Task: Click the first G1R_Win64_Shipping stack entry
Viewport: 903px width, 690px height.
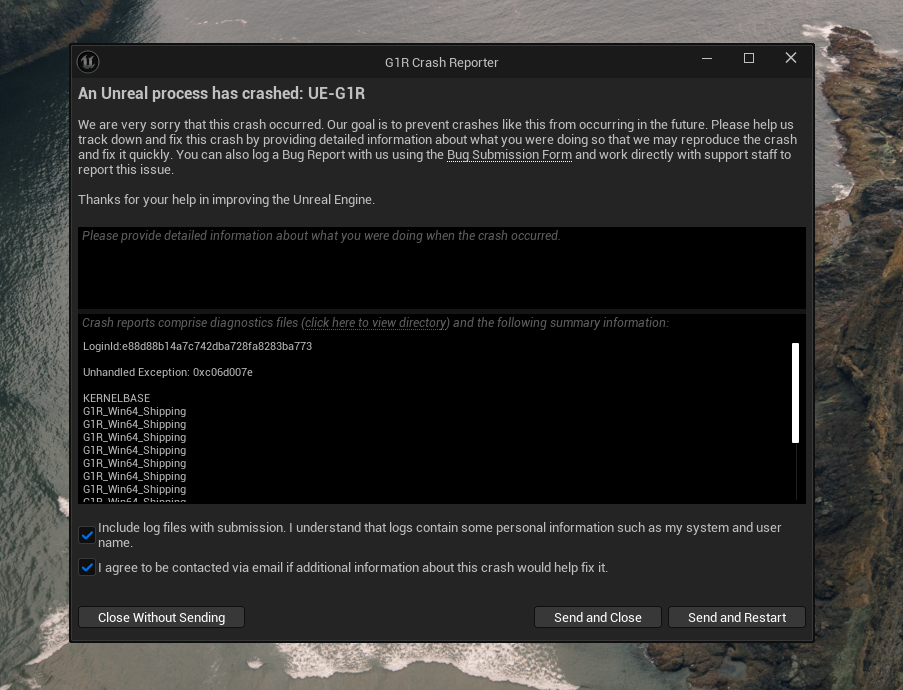Action: coord(134,411)
